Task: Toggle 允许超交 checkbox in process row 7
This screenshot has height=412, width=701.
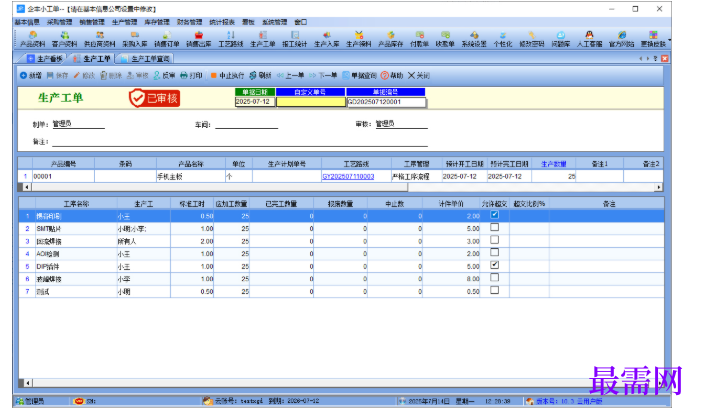Action: 494,290
